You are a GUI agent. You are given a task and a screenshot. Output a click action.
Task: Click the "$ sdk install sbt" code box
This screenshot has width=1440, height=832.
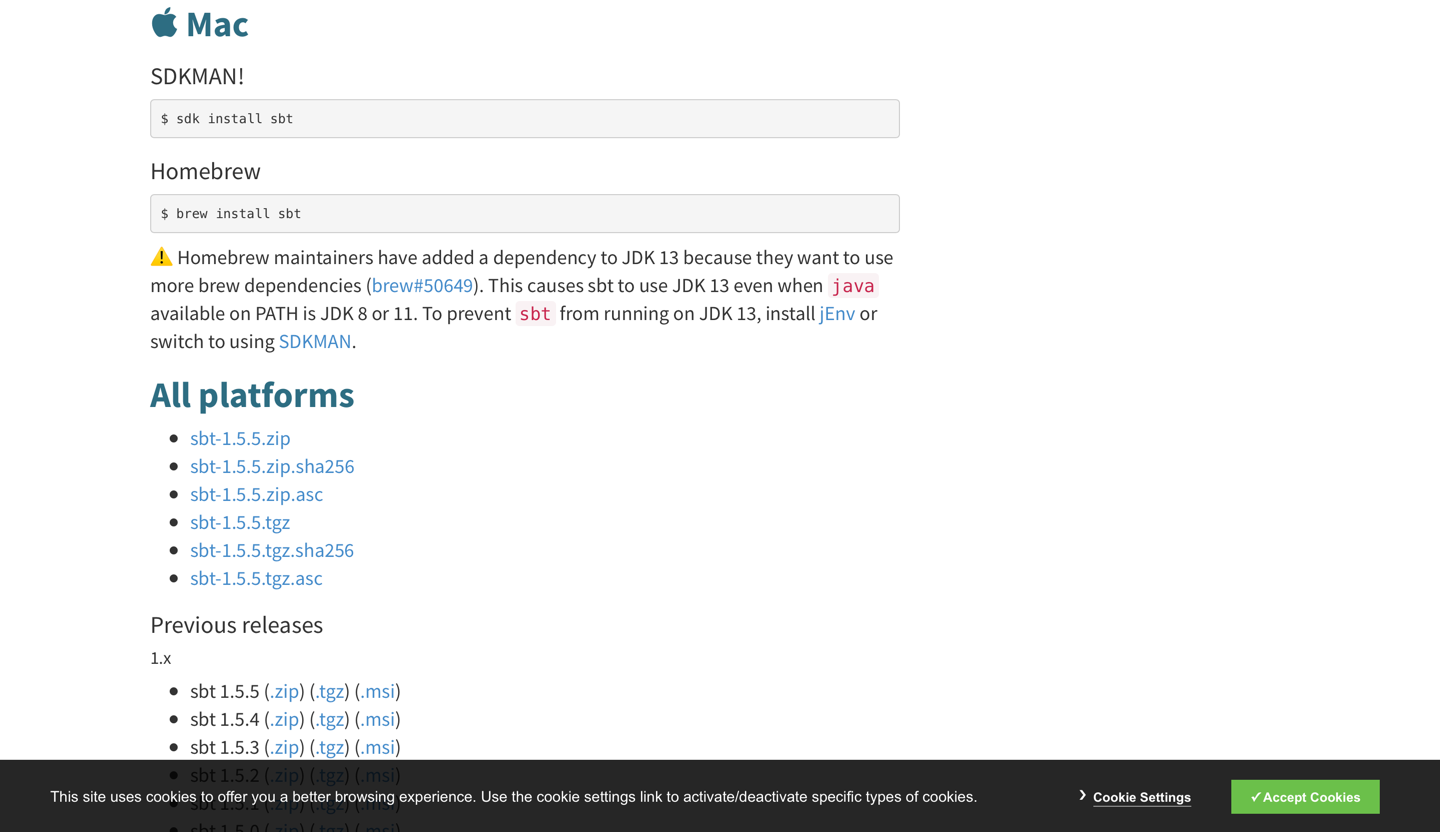coord(525,119)
